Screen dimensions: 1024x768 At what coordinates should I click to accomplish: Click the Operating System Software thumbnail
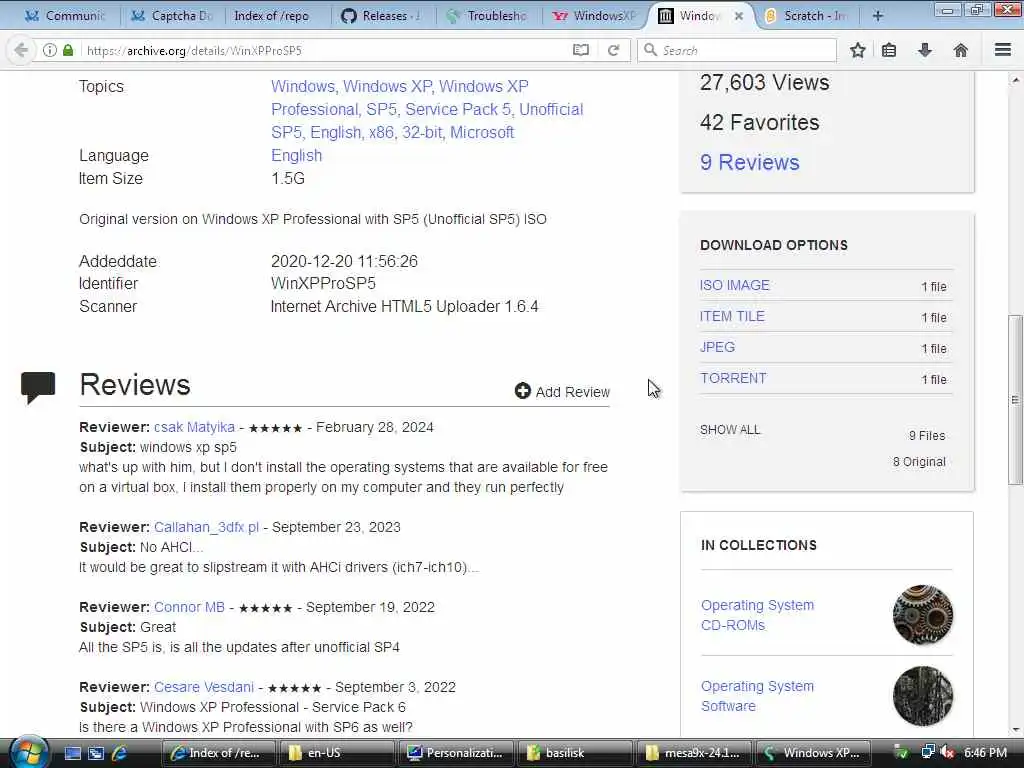[x=923, y=696]
